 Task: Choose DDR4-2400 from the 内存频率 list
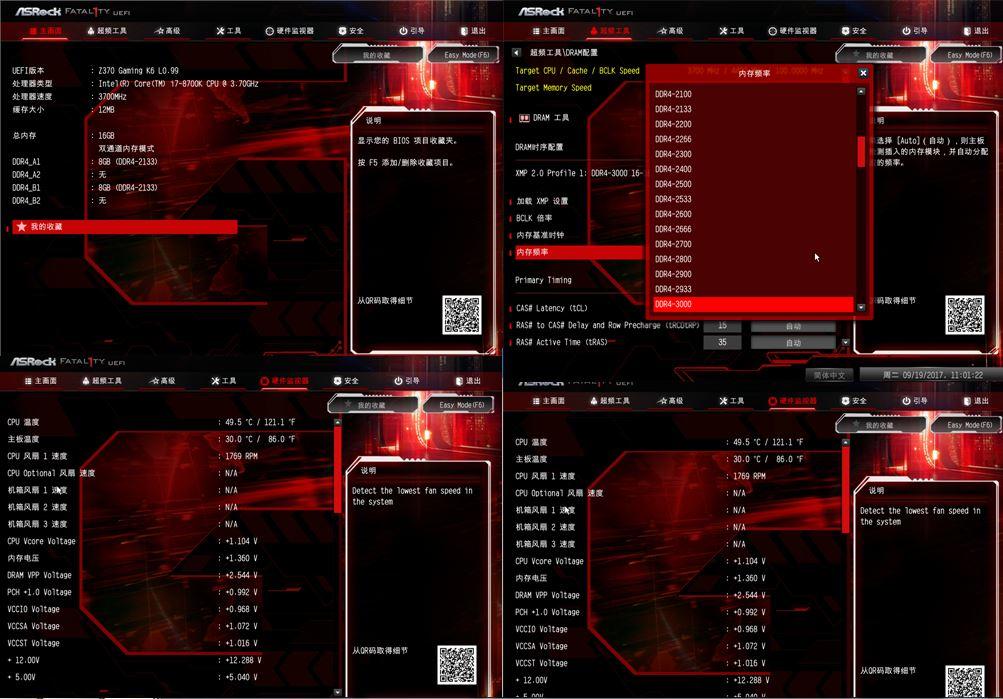point(753,169)
